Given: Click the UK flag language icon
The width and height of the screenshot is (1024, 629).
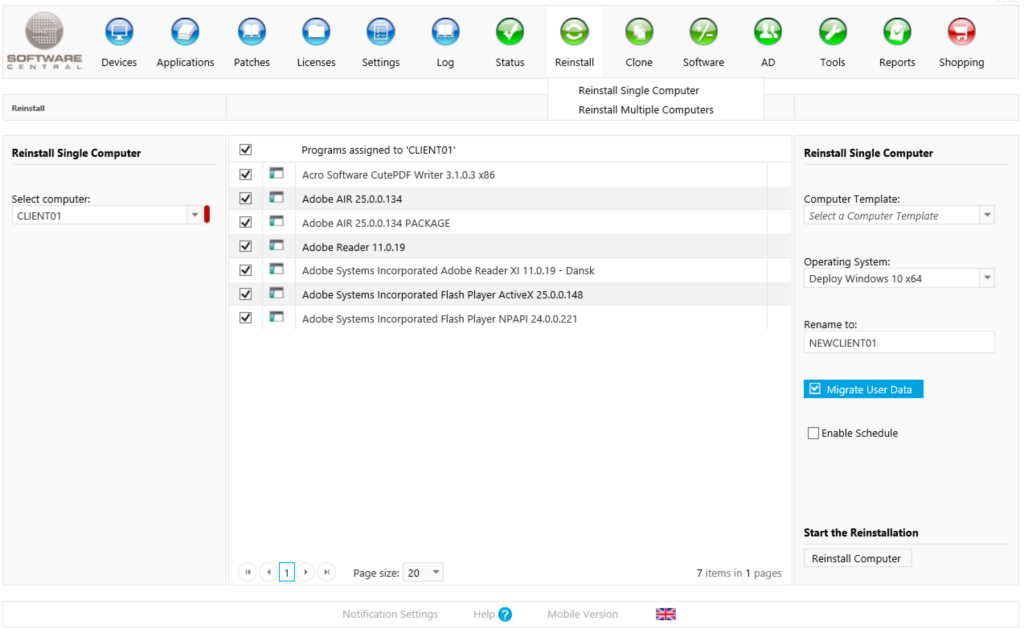Looking at the screenshot, I should (x=665, y=614).
